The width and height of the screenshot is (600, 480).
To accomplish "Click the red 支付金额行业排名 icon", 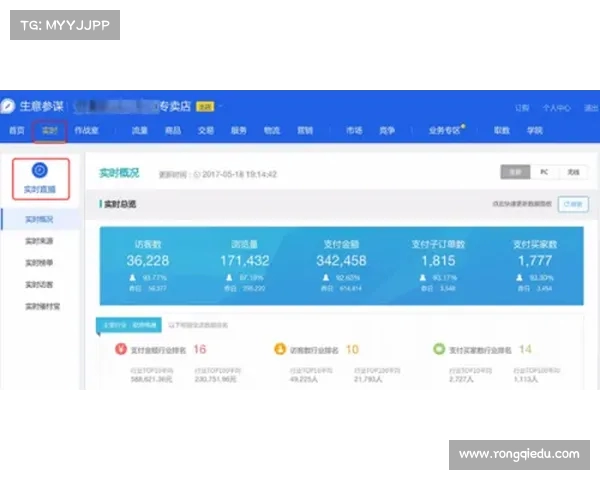I will click(x=122, y=350).
